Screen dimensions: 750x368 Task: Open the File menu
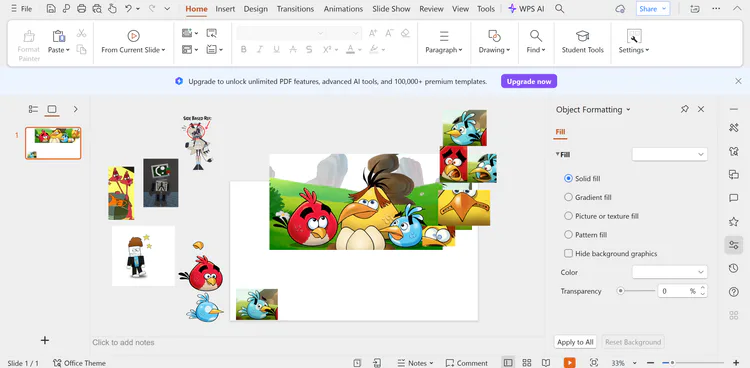[x=22, y=9]
